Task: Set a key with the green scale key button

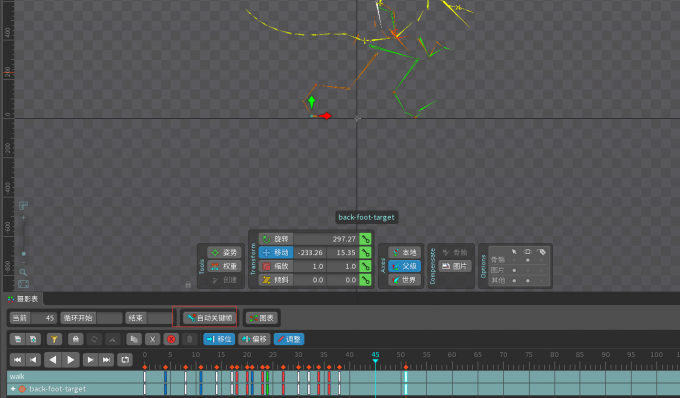Action: (366, 266)
